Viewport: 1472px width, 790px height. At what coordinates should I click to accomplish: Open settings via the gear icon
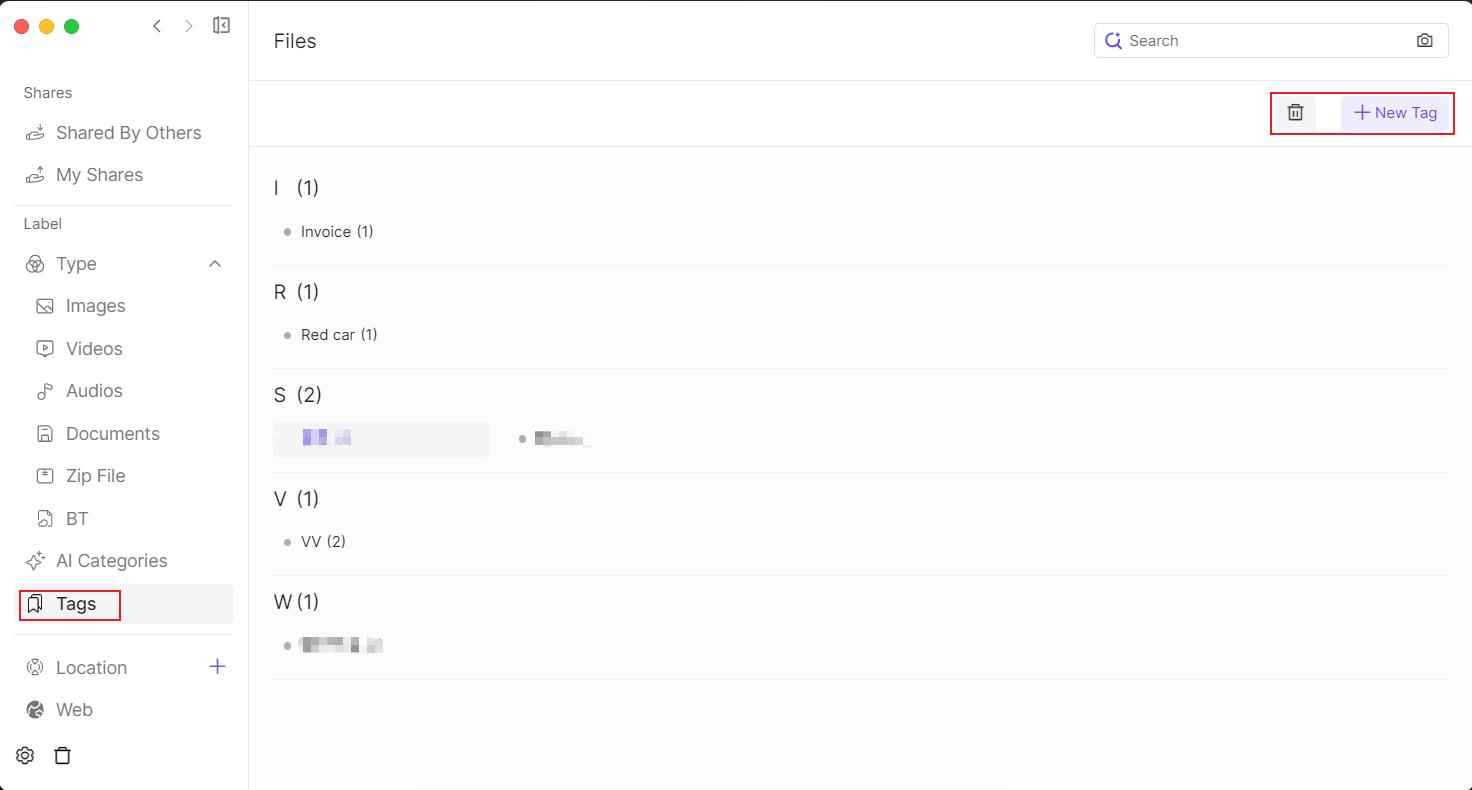point(25,756)
